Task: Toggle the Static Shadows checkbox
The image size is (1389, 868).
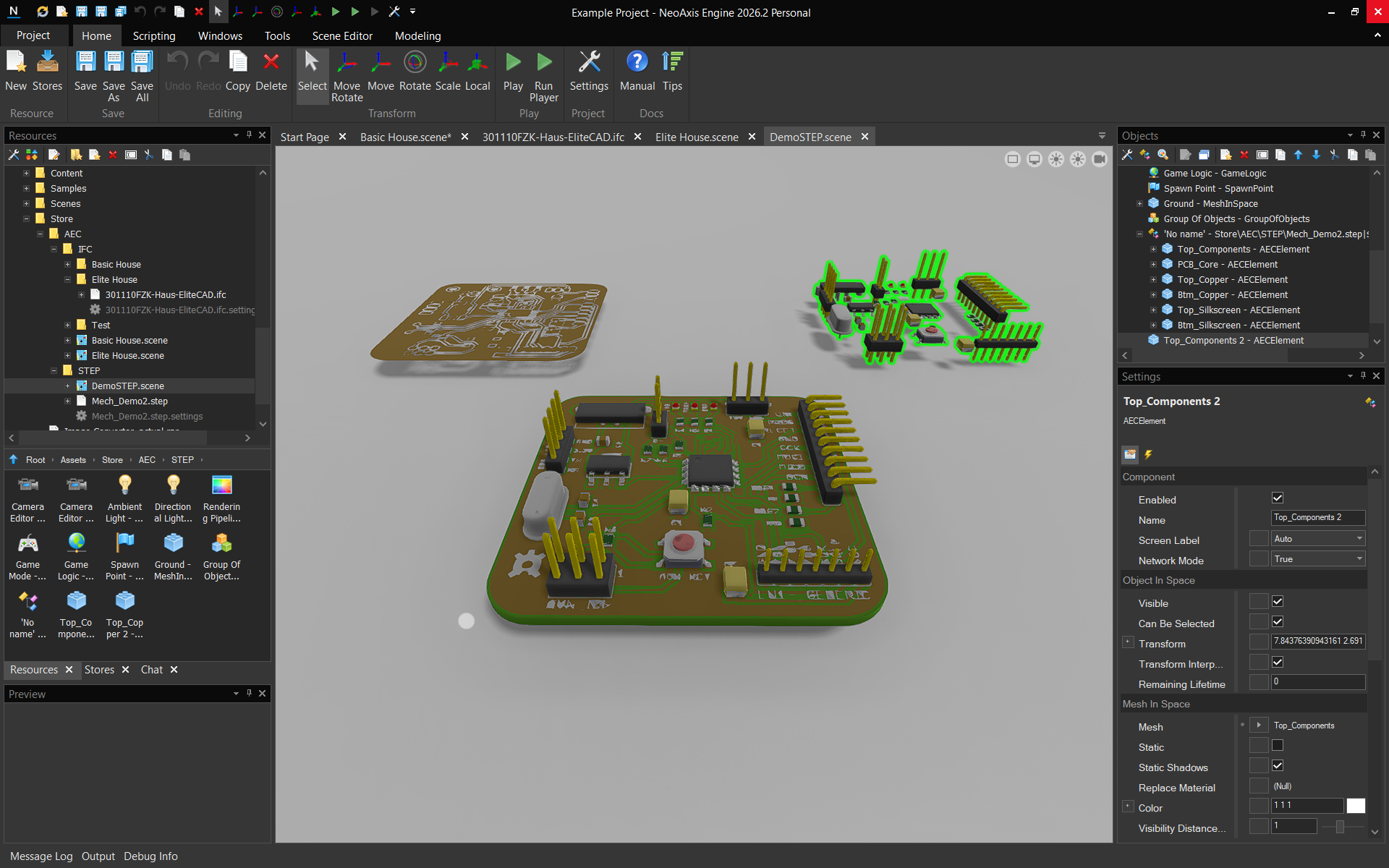Action: 1278,765
